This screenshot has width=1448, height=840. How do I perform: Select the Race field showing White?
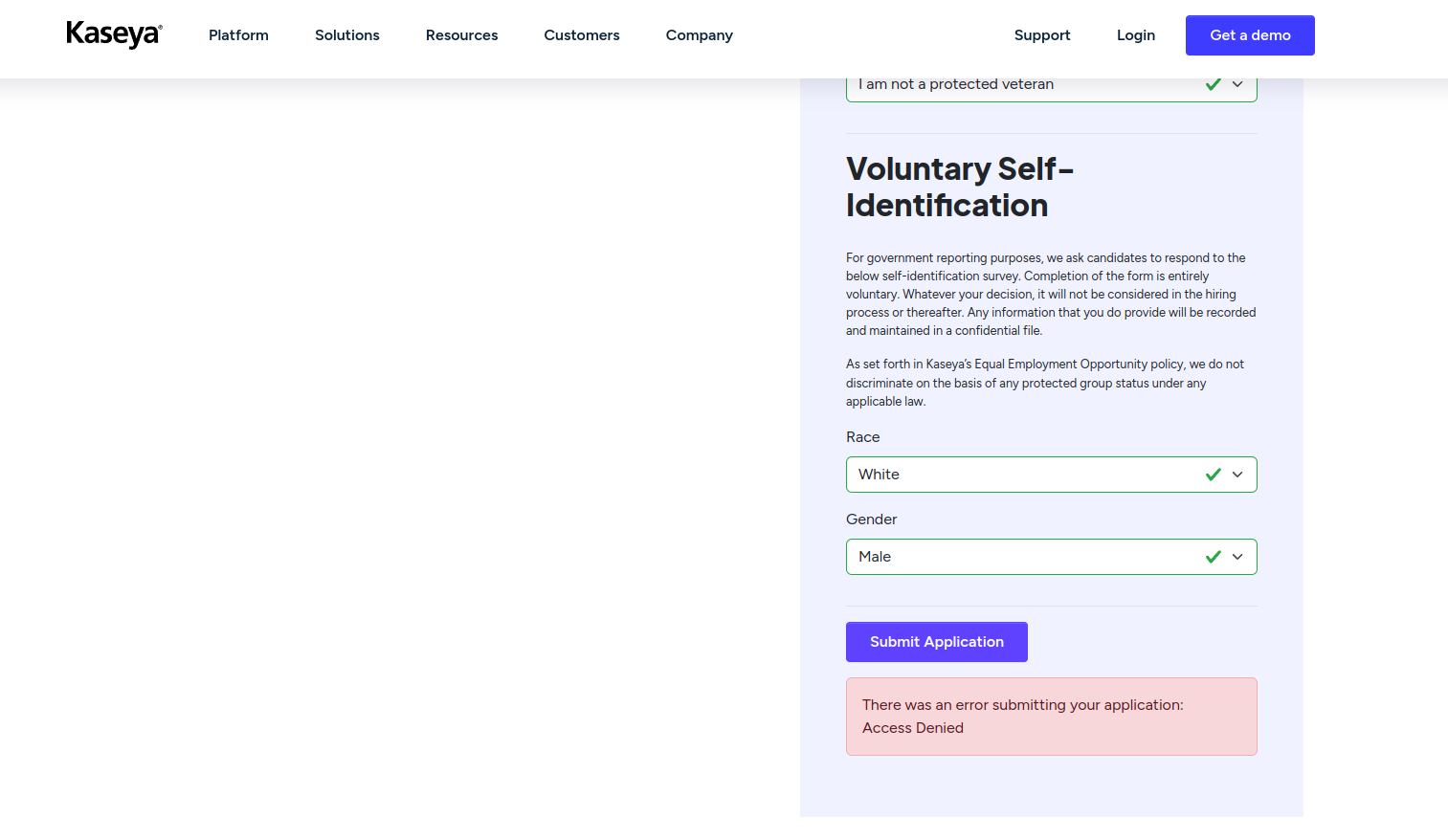point(1014,475)
